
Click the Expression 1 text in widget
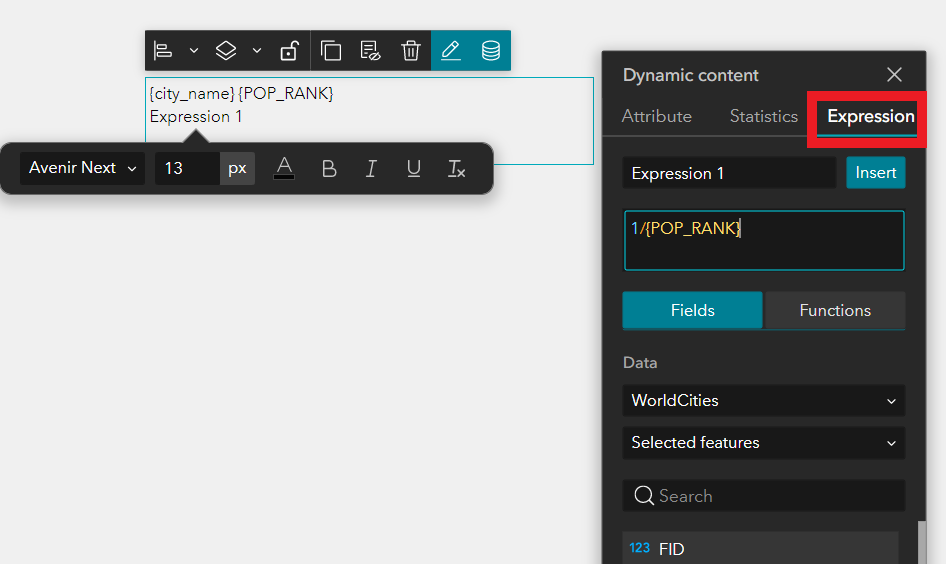pos(196,116)
